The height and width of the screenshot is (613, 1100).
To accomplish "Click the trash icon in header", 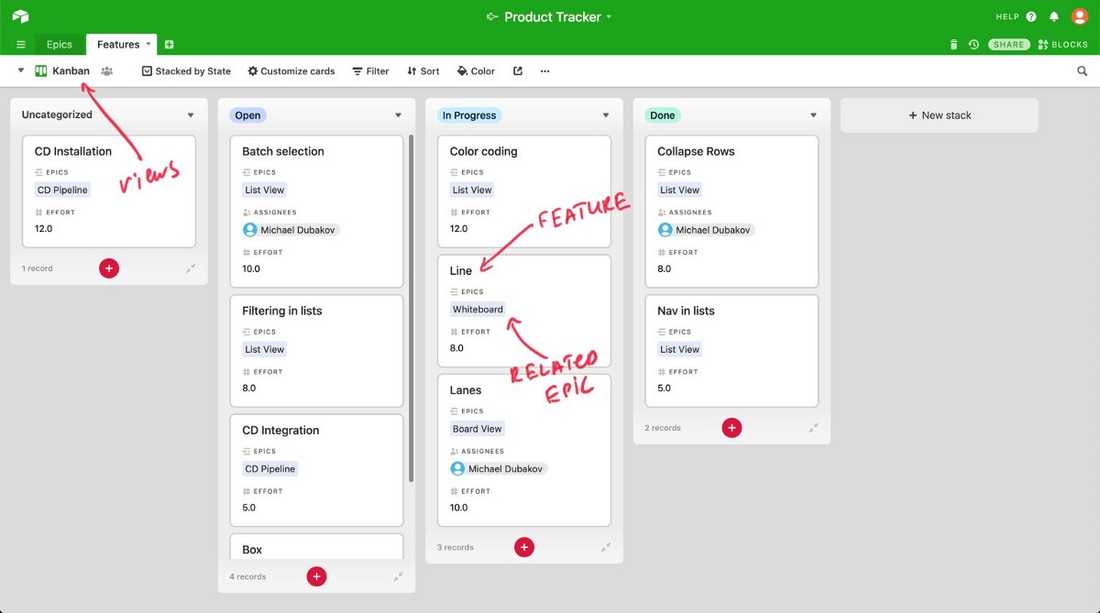I will click(x=953, y=45).
